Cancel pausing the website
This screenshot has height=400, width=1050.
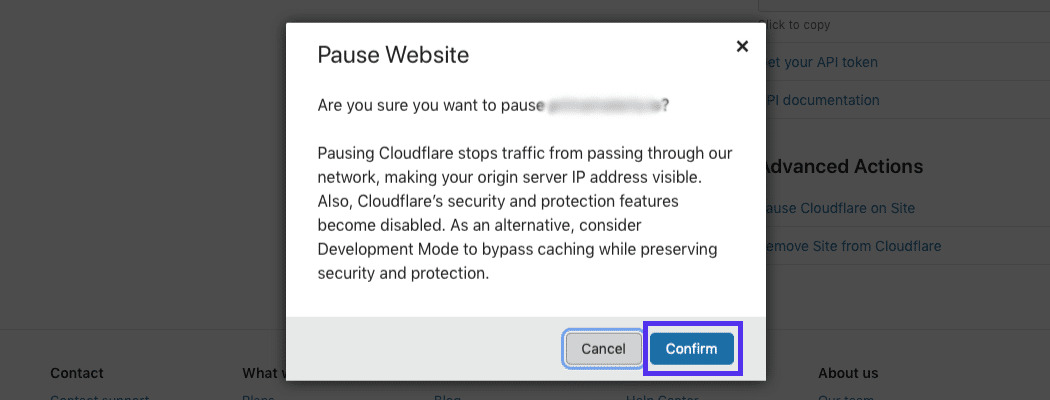[603, 349]
